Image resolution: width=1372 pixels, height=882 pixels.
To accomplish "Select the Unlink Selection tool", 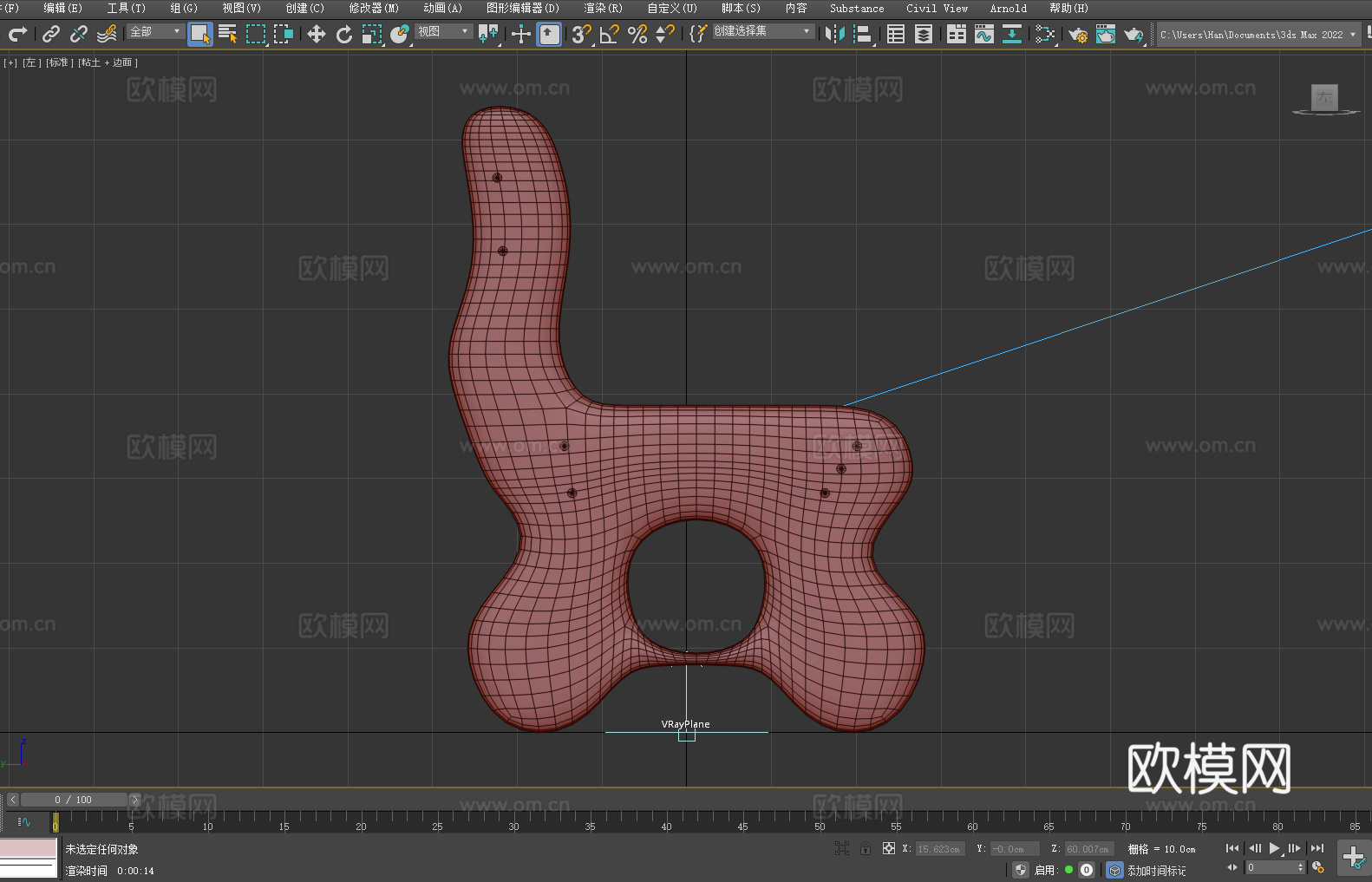I will [79, 34].
